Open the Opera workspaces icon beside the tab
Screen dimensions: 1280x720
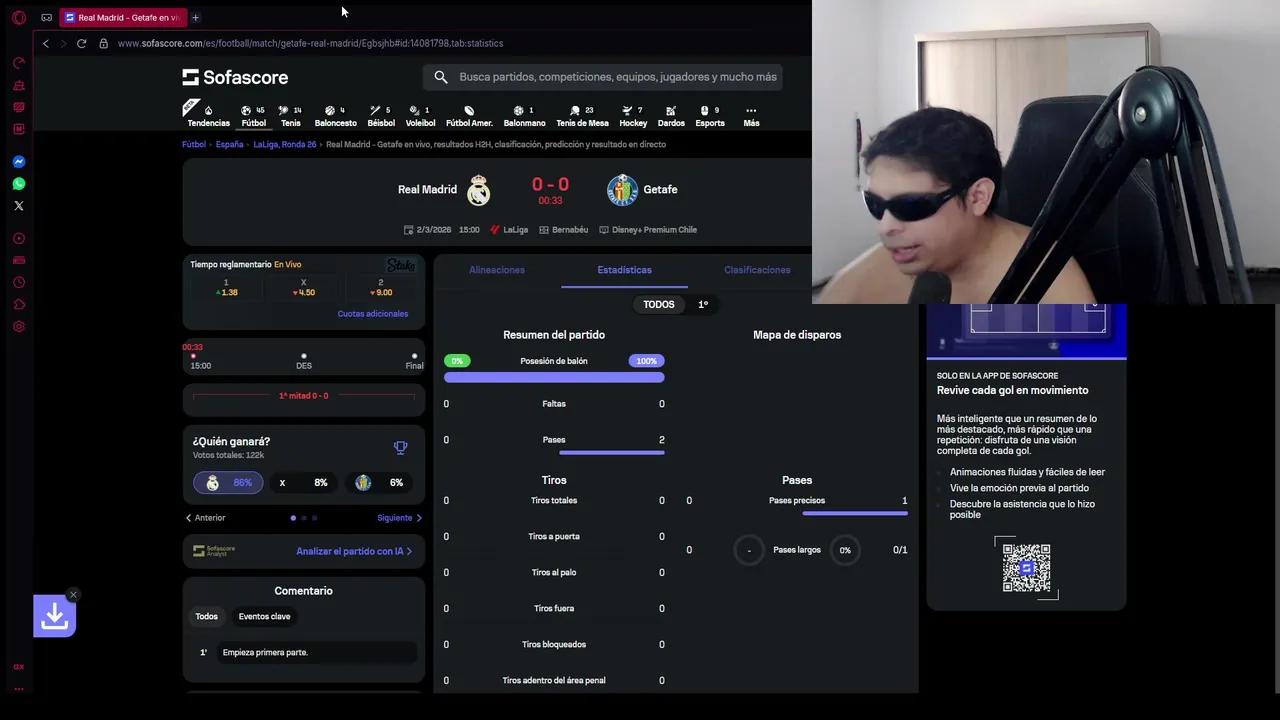[47, 17]
